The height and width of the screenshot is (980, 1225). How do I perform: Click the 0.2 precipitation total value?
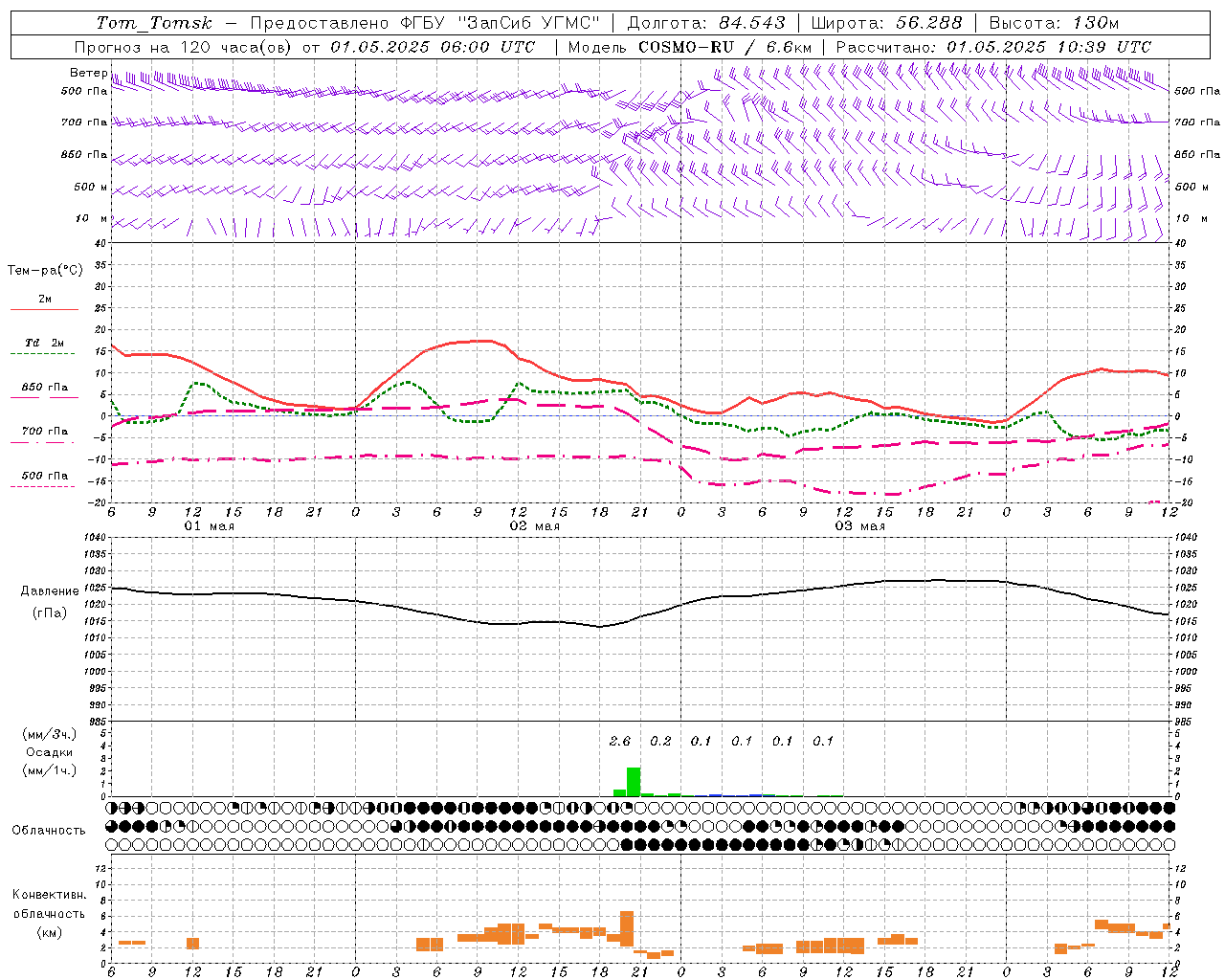660,741
